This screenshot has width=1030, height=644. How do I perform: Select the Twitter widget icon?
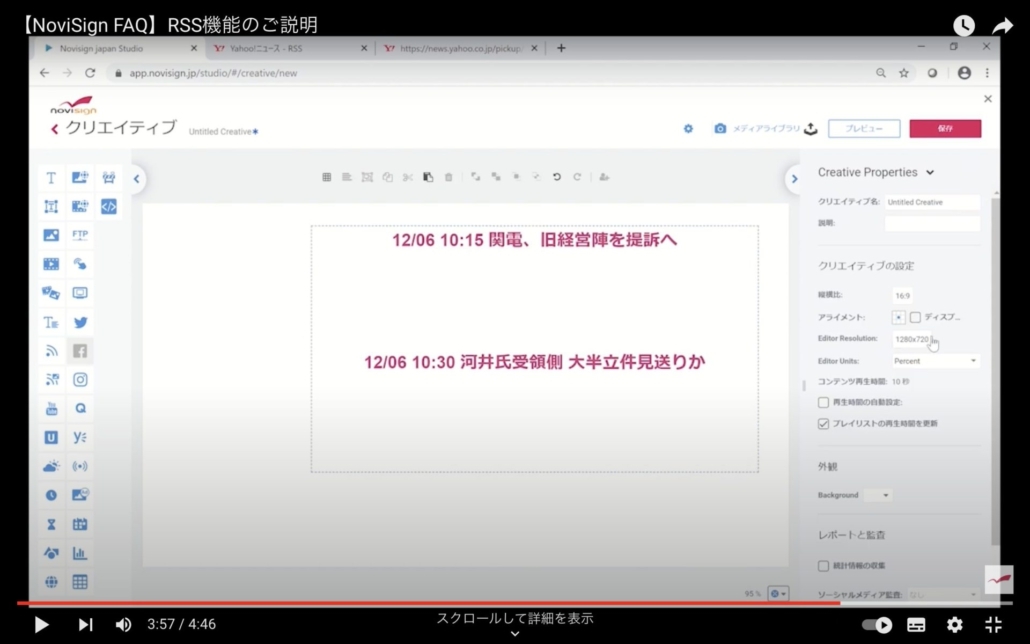pyautogui.click(x=80, y=322)
